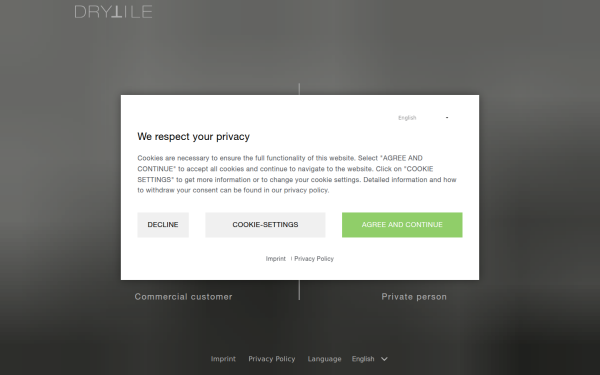Click the vertical divider line below the dialog
The image size is (600, 375).
[x=299, y=290]
